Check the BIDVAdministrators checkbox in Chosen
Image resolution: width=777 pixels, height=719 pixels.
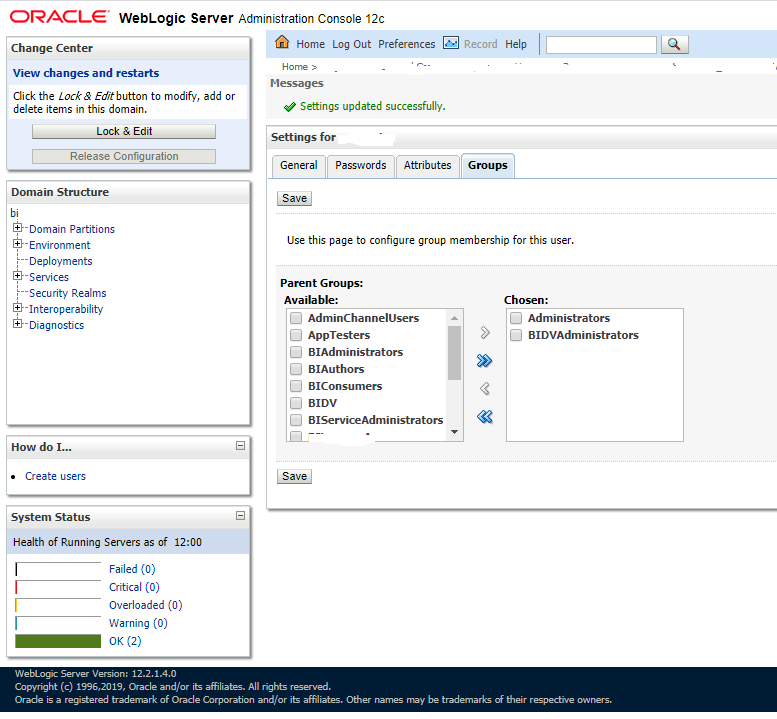[516, 335]
